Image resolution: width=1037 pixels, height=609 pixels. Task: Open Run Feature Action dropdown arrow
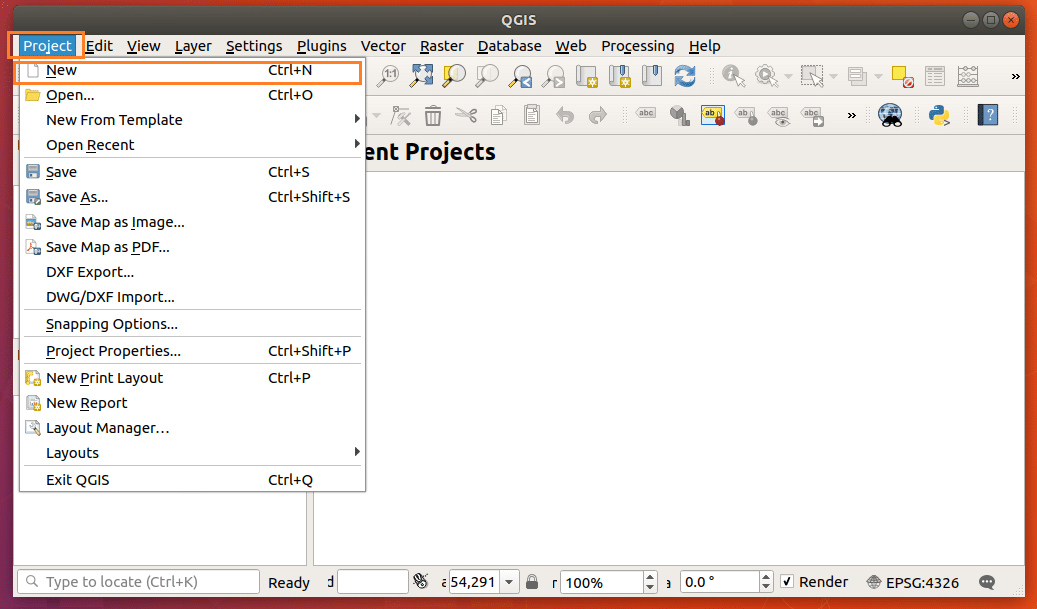click(788, 77)
